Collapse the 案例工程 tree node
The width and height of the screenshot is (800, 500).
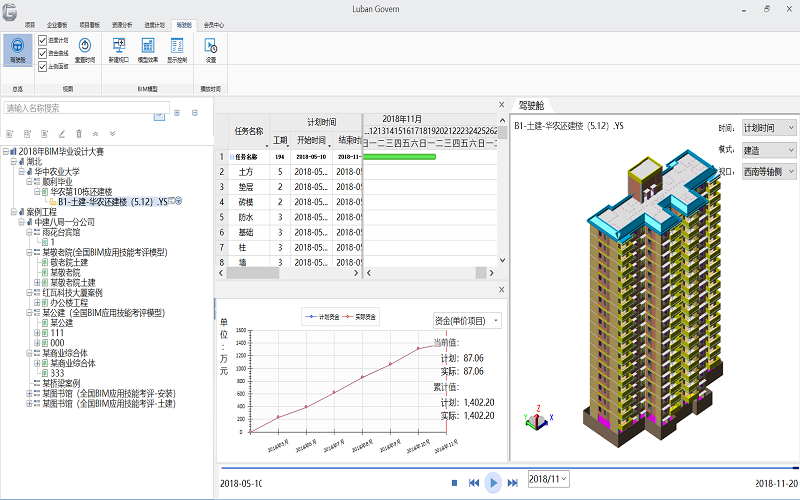(x=14, y=212)
